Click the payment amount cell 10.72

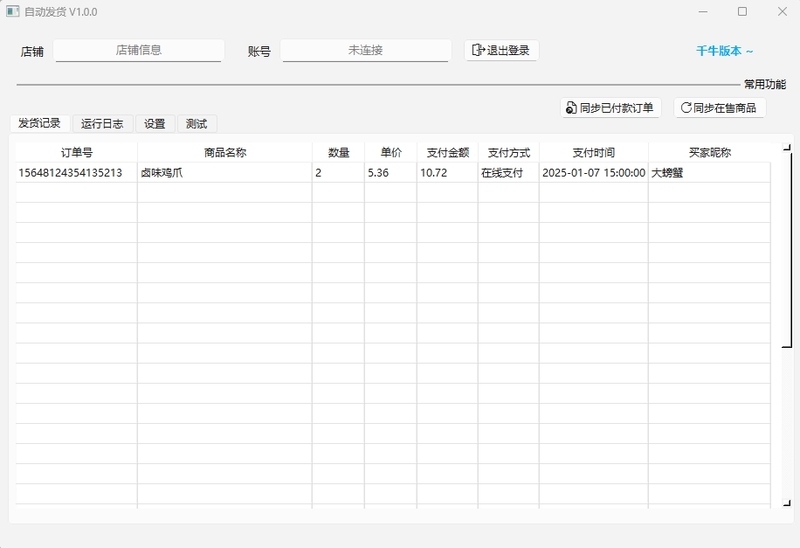tap(447, 172)
